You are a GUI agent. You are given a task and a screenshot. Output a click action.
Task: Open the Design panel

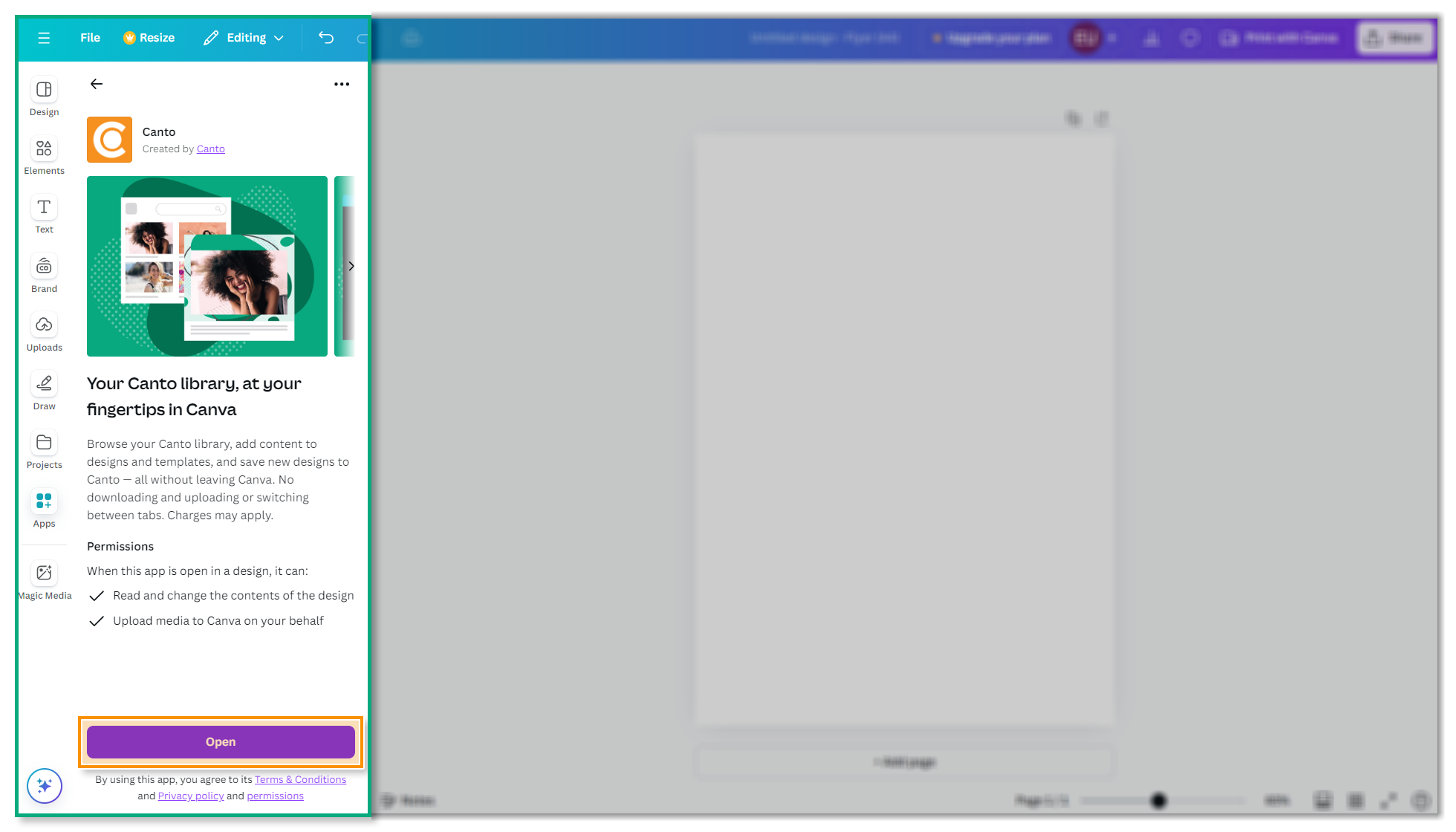pyautogui.click(x=43, y=95)
